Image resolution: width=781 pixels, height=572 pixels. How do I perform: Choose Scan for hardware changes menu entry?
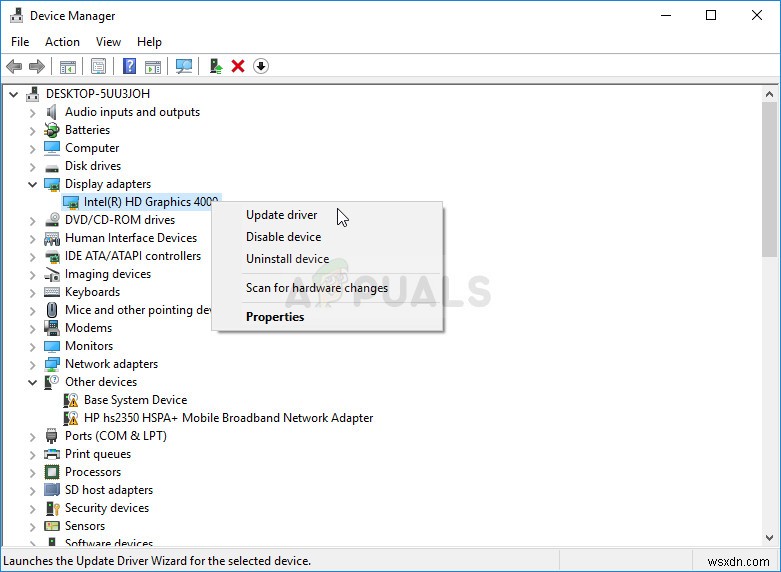pos(327,287)
